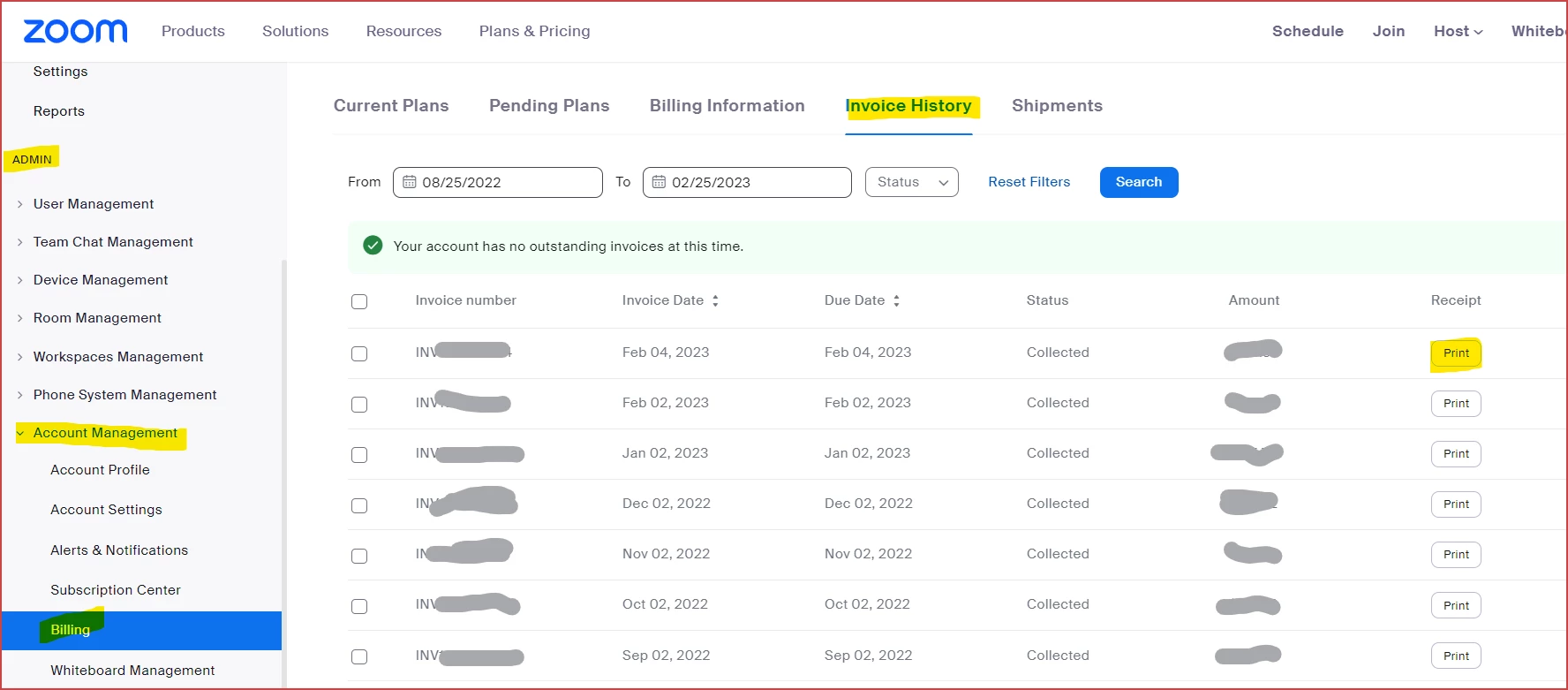
Task: Open Alerts & Notifications in sidebar
Action: [119, 550]
